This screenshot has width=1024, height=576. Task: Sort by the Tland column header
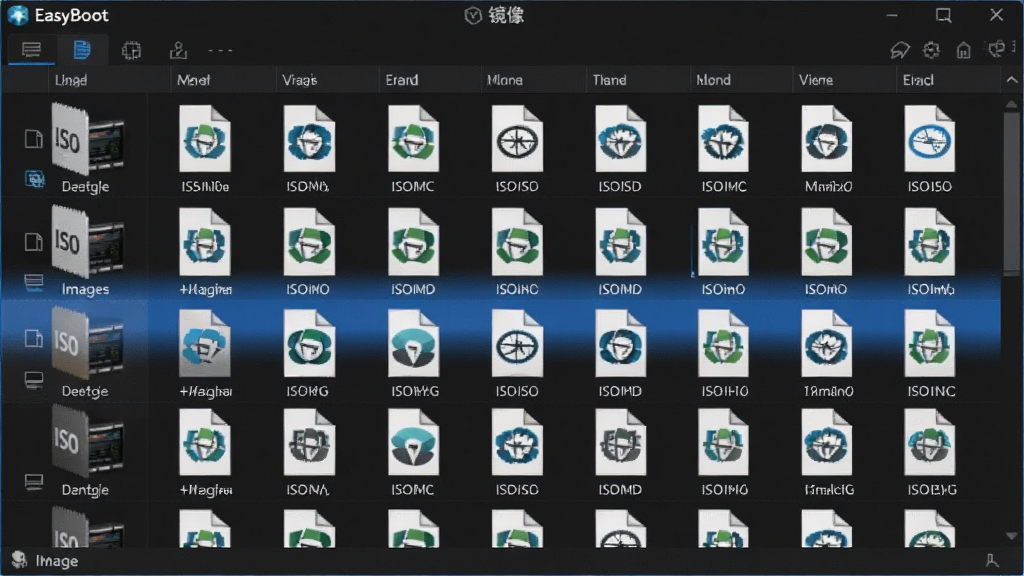point(609,80)
